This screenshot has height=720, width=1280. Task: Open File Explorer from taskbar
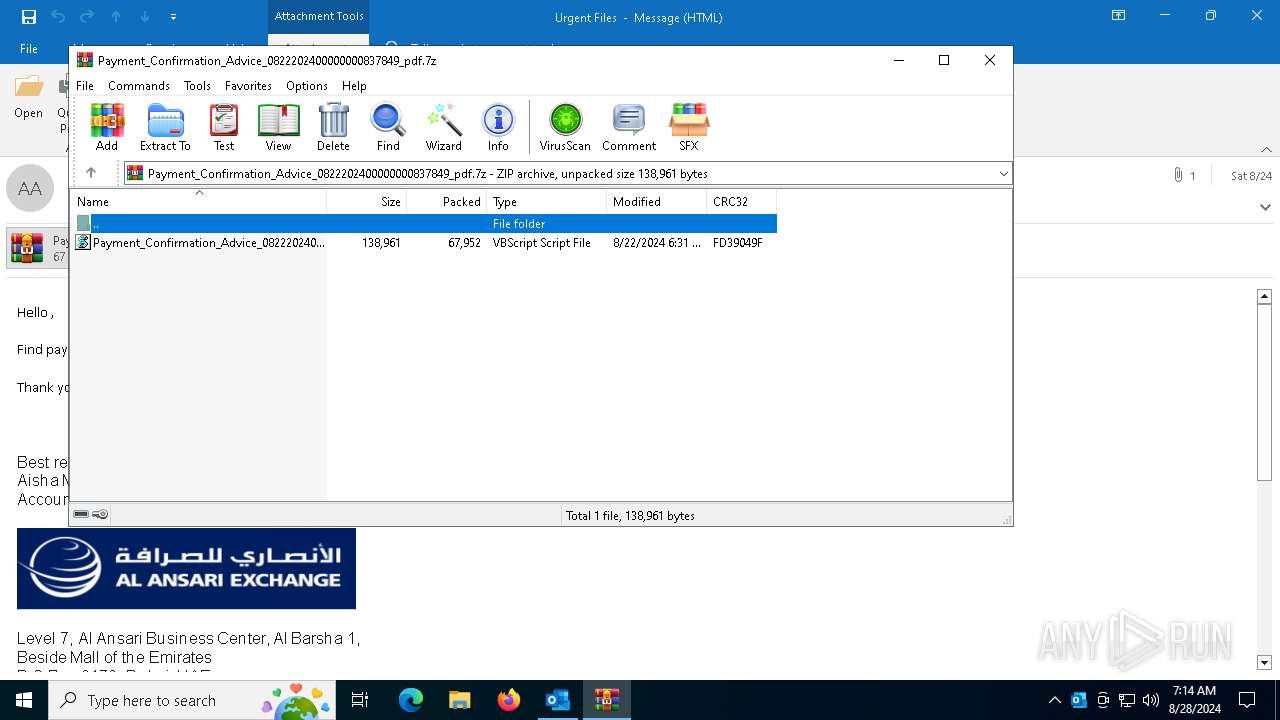pos(460,700)
